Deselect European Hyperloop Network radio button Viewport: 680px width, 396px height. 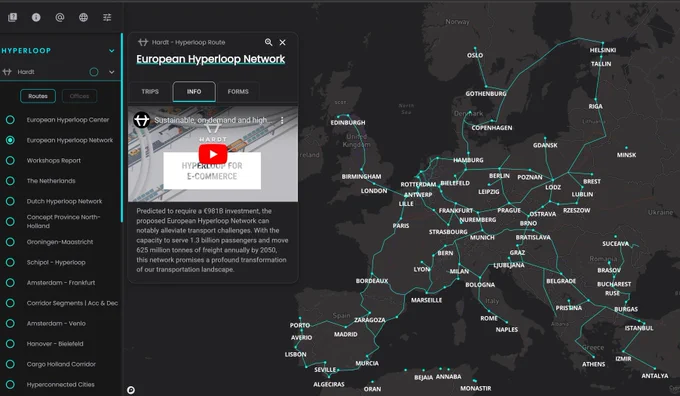click(x=10, y=140)
